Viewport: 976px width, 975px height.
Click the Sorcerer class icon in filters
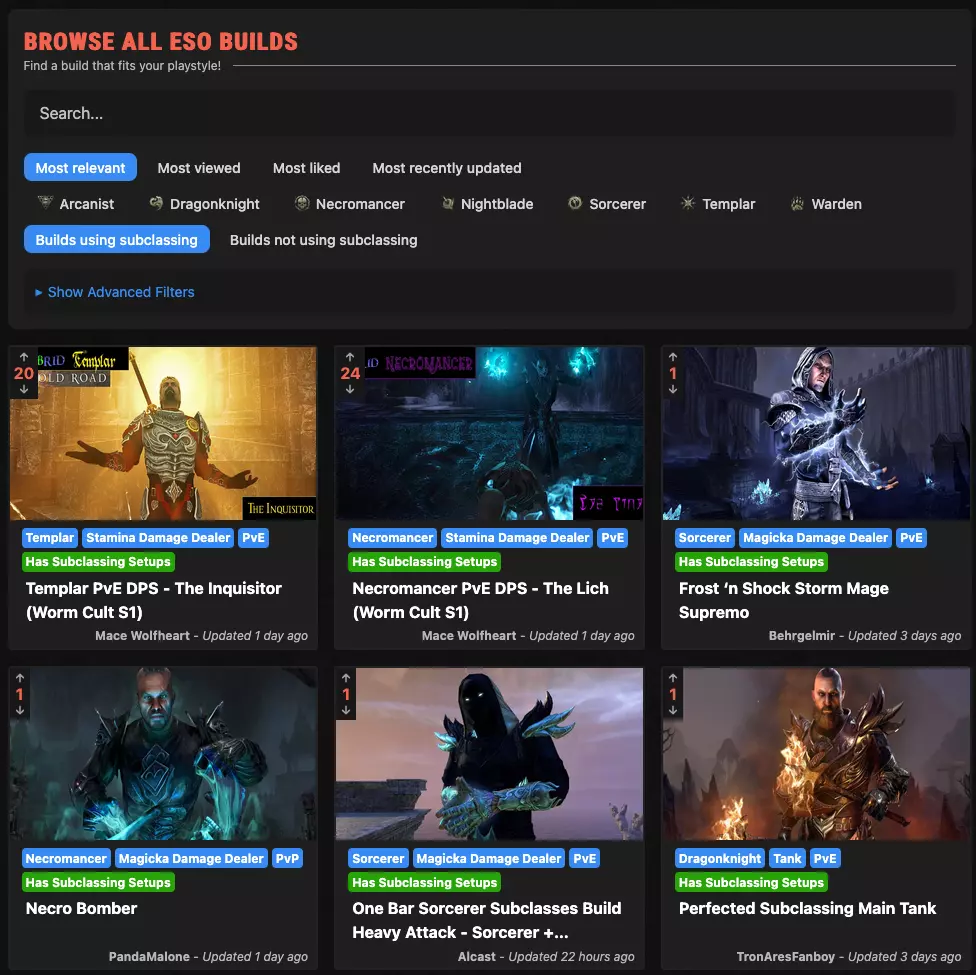[575, 203]
